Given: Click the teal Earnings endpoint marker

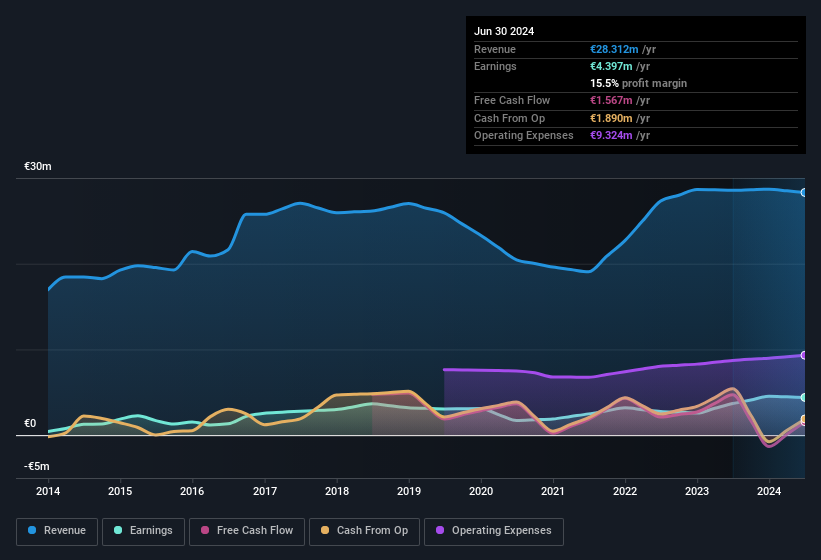Looking at the screenshot, I should click(803, 397).
